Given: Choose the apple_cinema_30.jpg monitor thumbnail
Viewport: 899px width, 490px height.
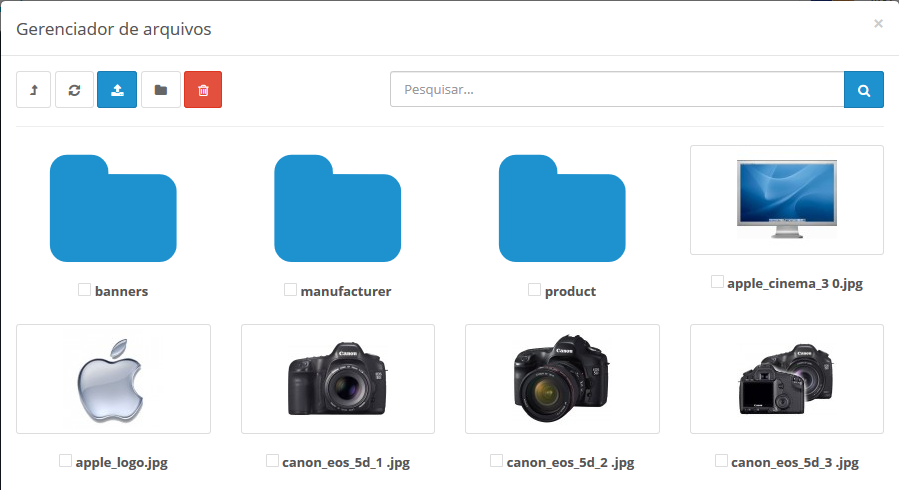Looking at the screenshot, I should (x=787, y=200).
